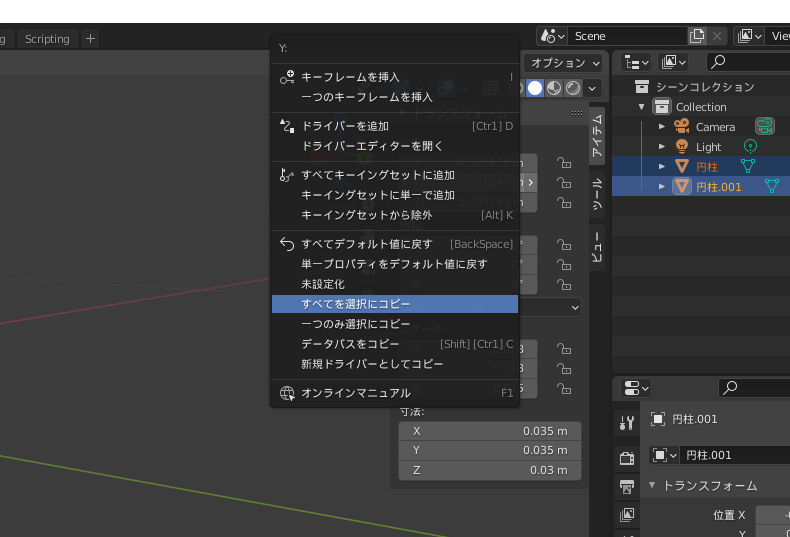This screenshot has width=790, height=537.
Task: Expand Camera in outliner
Action: pos(662,126)
